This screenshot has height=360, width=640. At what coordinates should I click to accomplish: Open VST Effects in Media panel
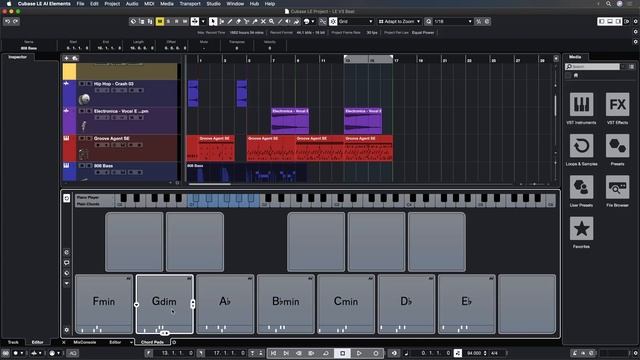pos(617,104)
